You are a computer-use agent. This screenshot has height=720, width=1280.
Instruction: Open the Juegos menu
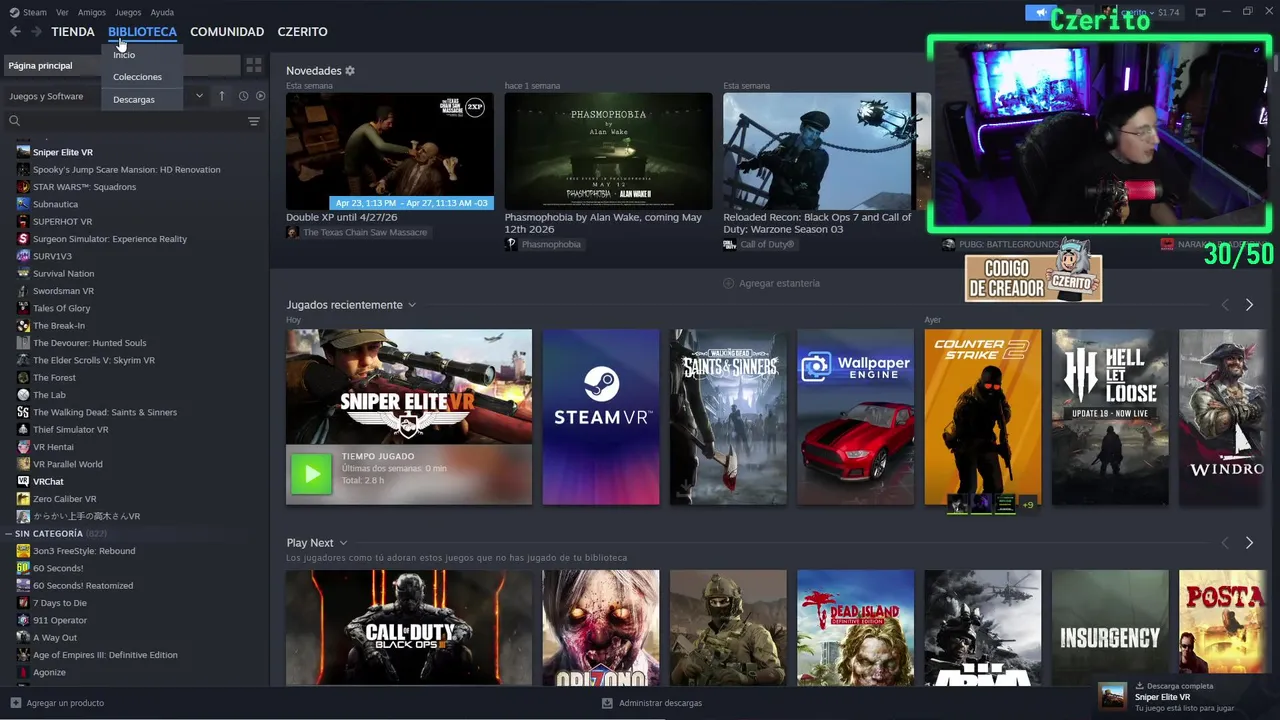tap(128, 12)
